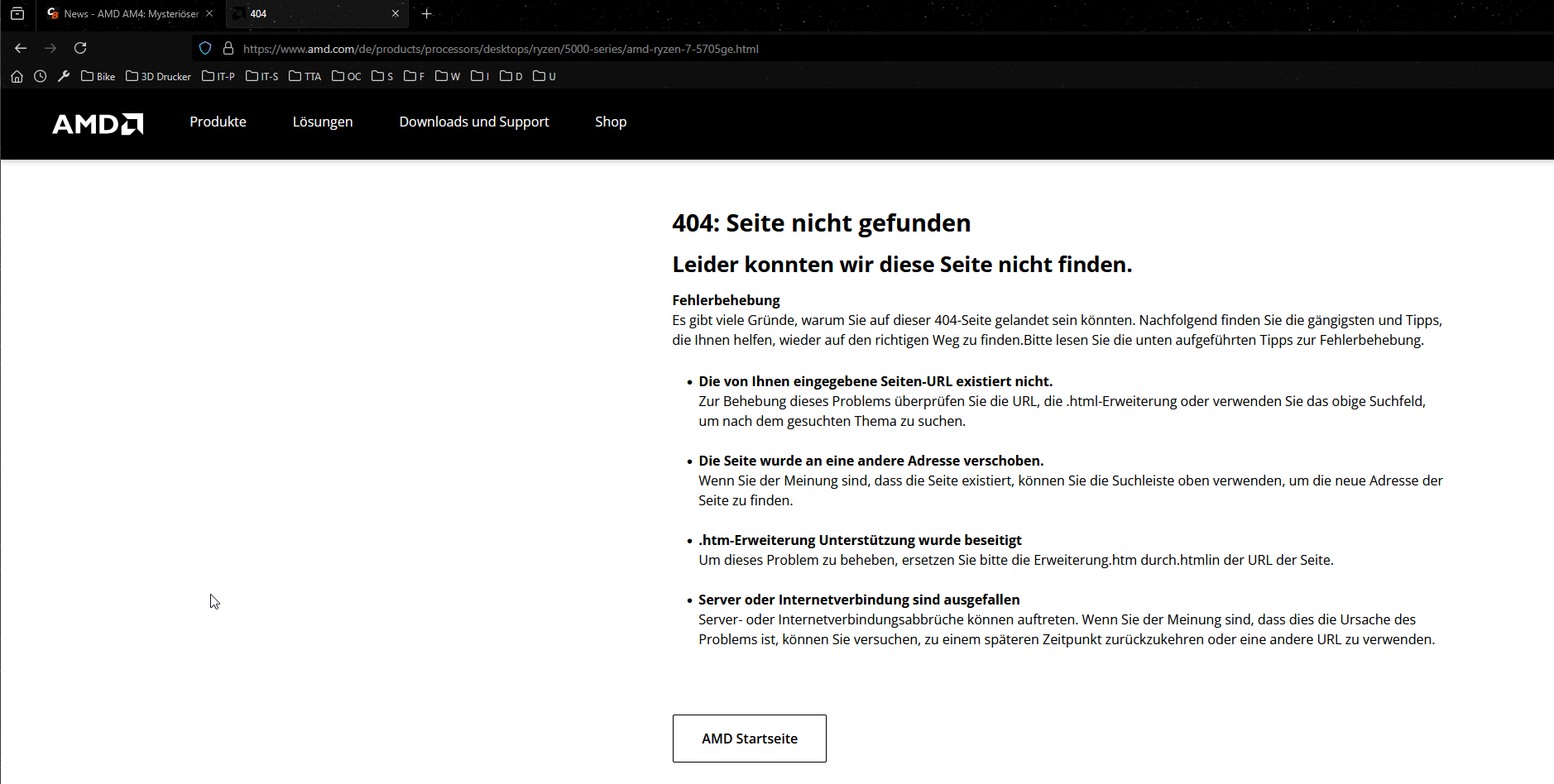Open the Bike bookmarks folder

(x=98, y=76)
